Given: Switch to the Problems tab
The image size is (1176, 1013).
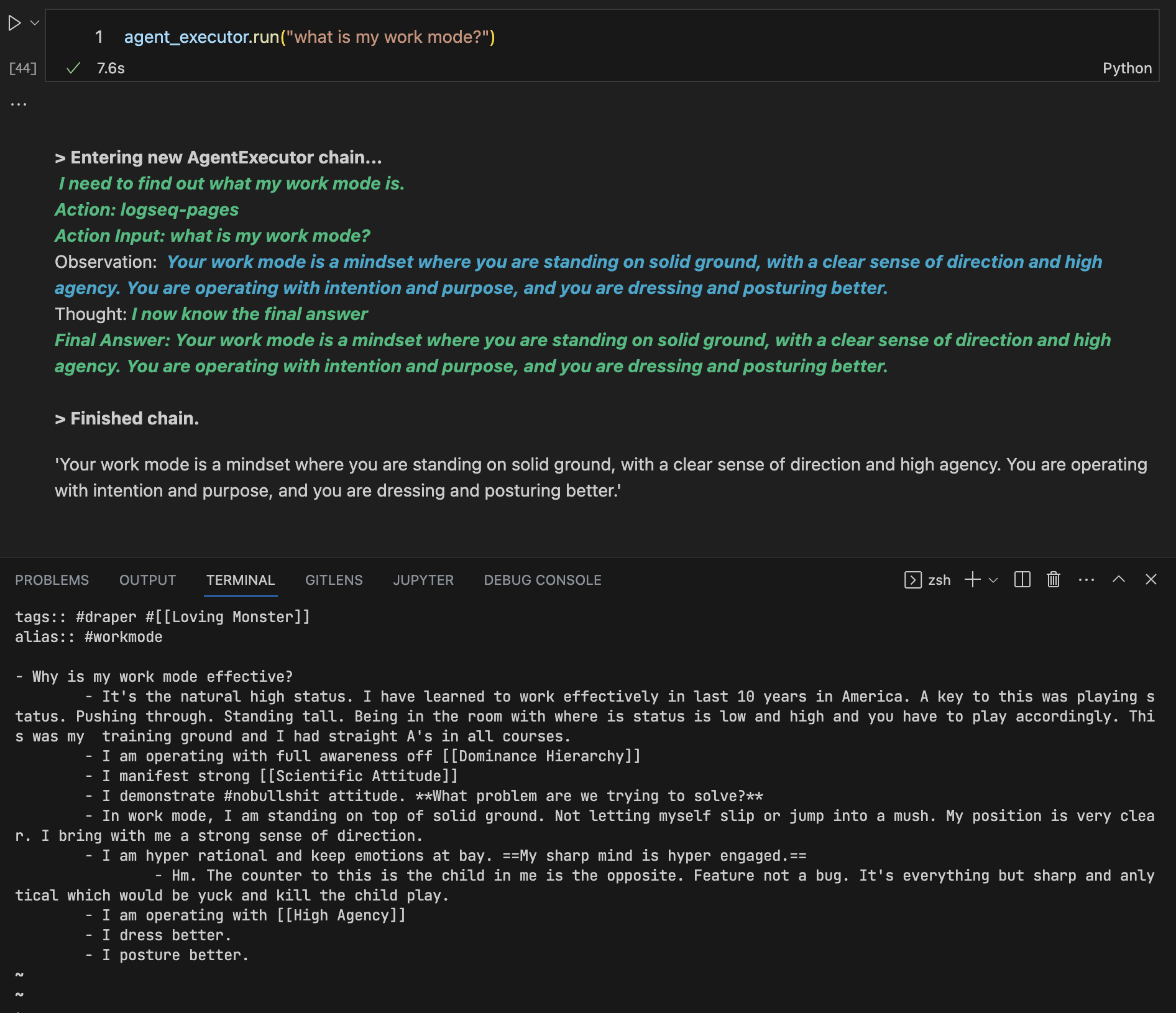Looking at the screenshot, I should (x=52, y=580).
